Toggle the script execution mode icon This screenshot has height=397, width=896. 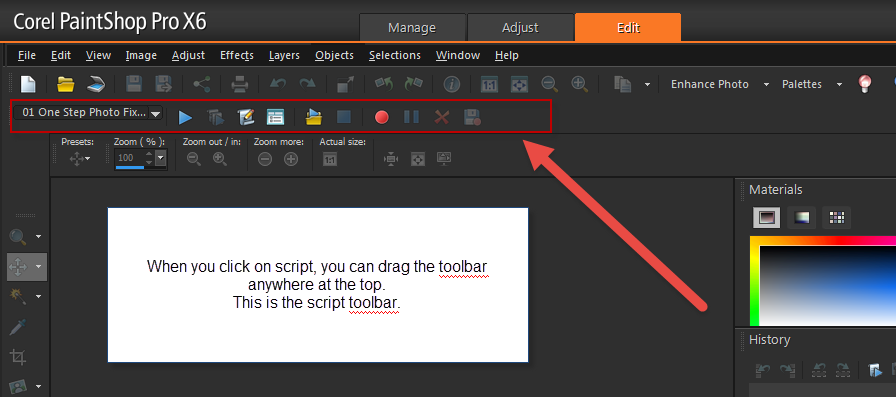(276, 118)
